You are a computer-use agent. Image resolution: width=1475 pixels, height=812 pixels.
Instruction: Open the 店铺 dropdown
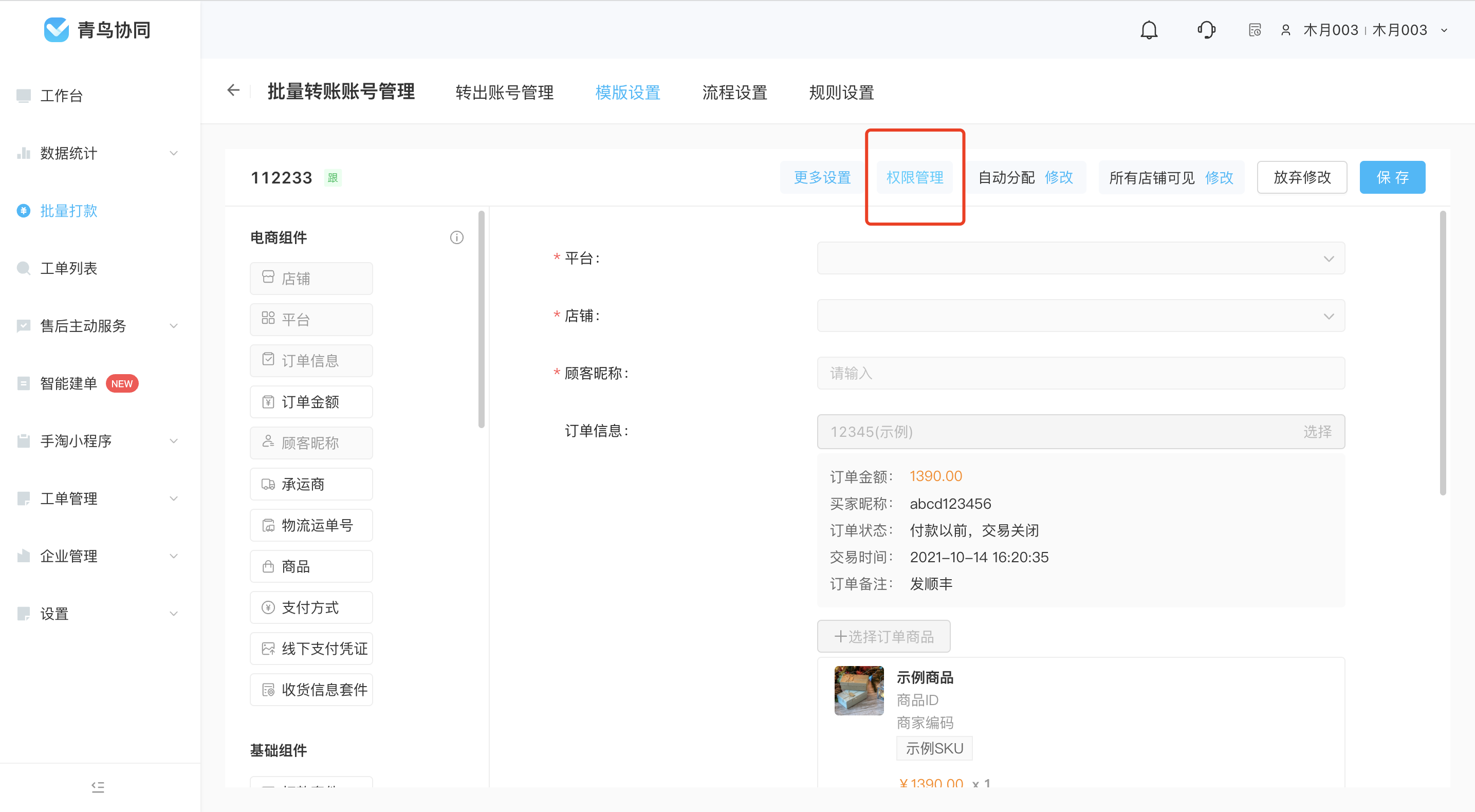pyautogui.click(x=1080, y=316)
